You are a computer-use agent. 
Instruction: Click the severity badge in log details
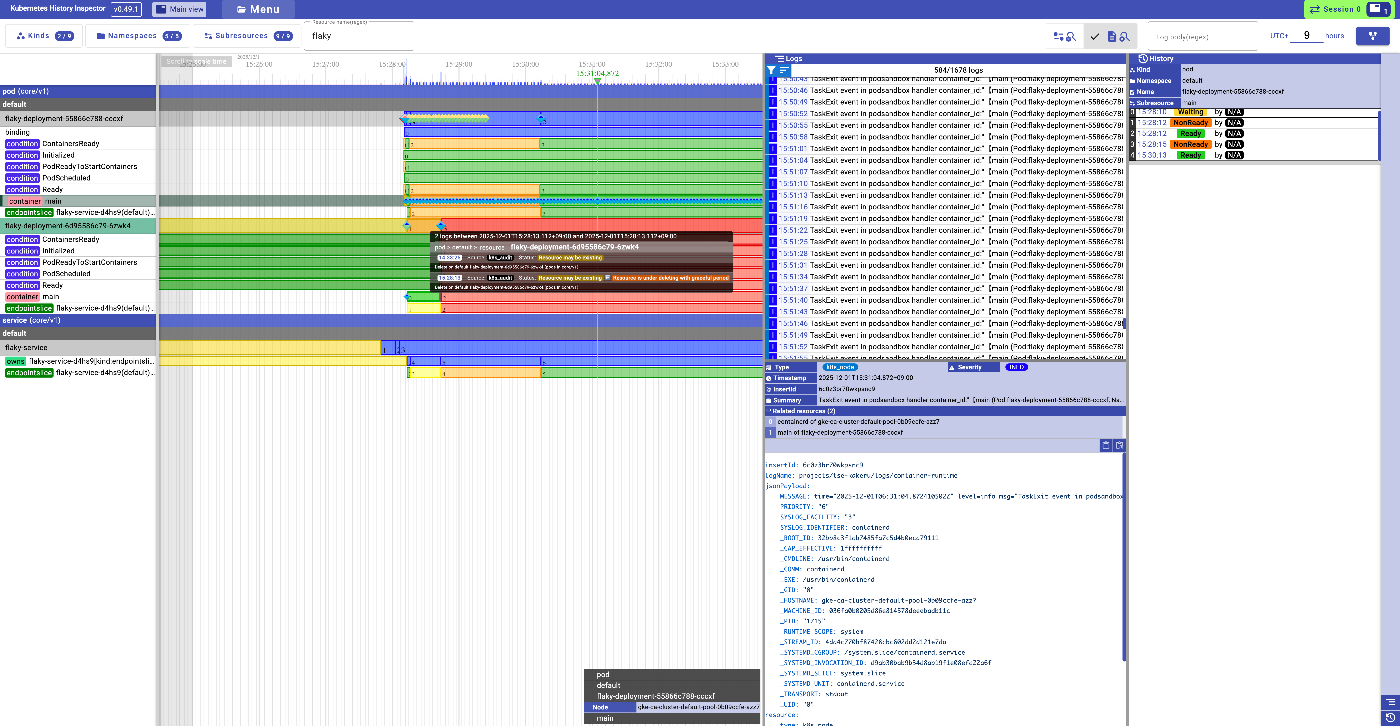tap(1017, 367)
